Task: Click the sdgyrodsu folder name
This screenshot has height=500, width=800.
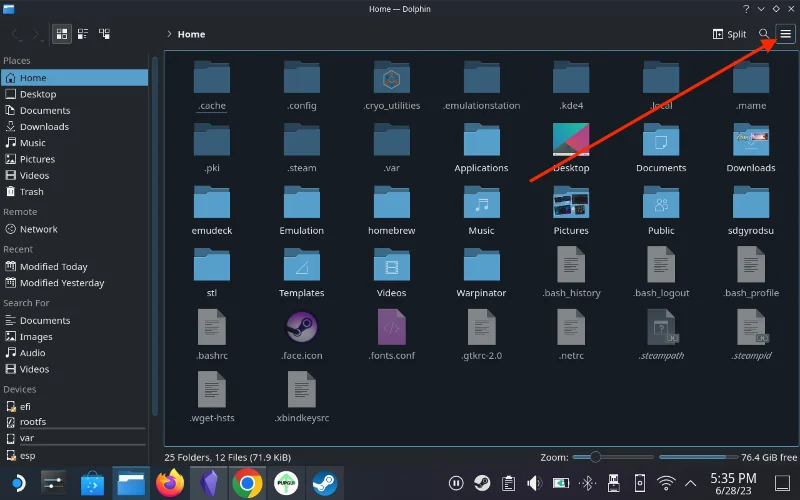Action: 751,231
